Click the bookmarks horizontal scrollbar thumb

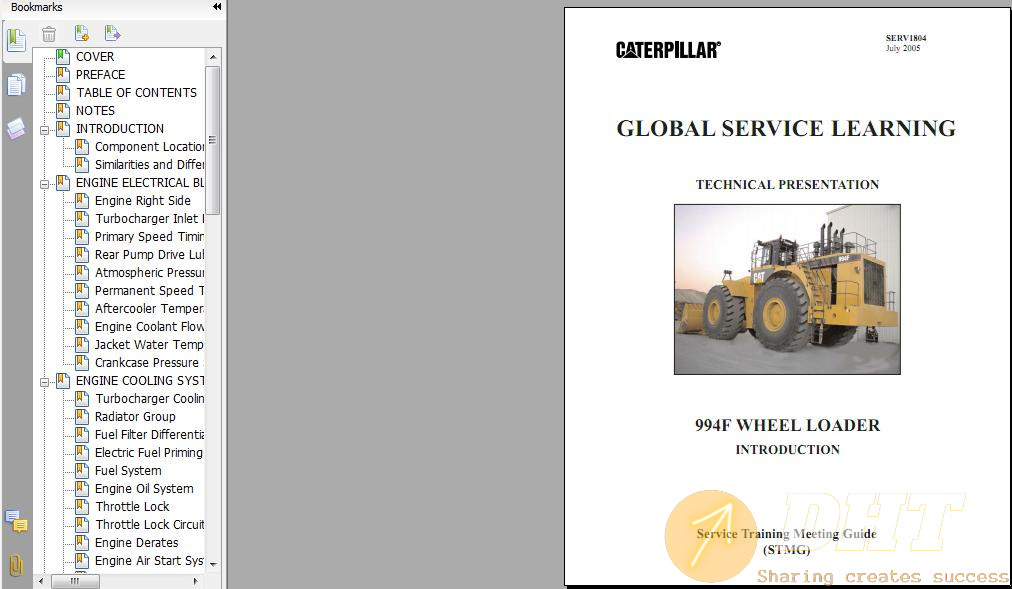tap(75, 581)
